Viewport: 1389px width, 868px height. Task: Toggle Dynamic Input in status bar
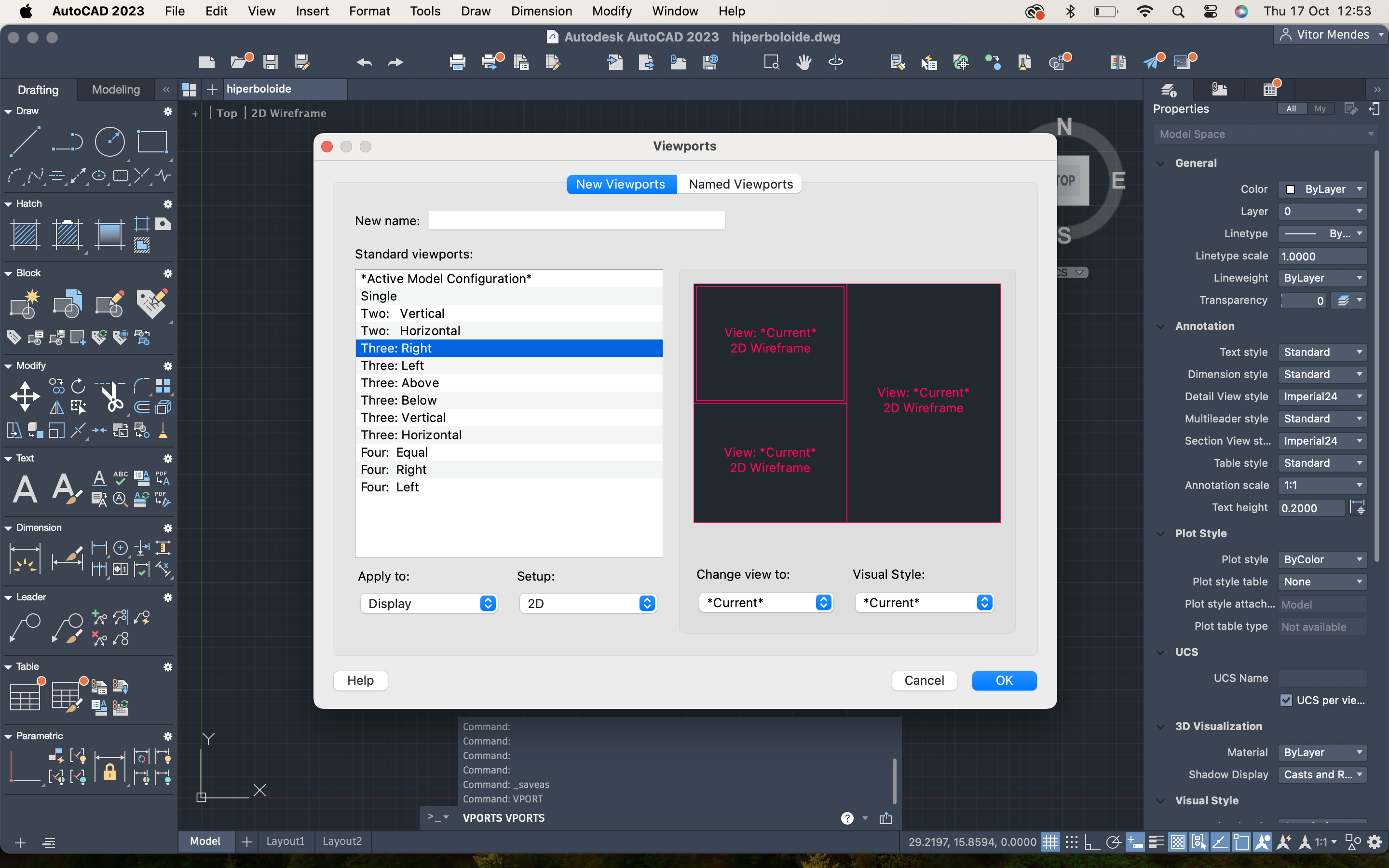pos(1135,841)
